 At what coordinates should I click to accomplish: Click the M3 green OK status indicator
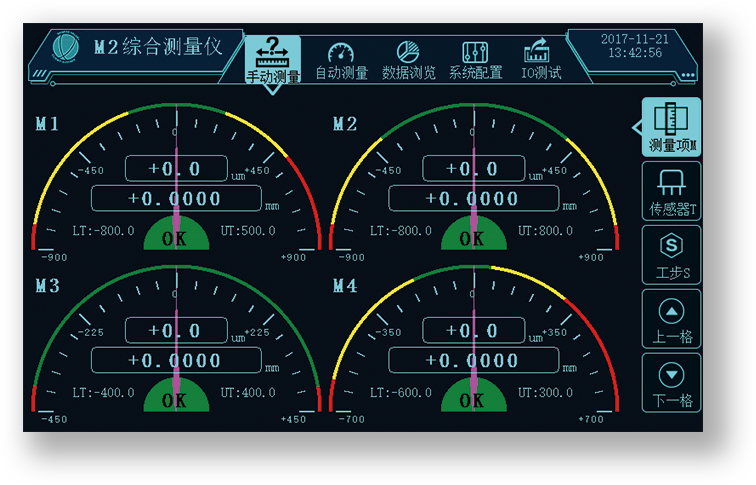[x=176, y=396]
